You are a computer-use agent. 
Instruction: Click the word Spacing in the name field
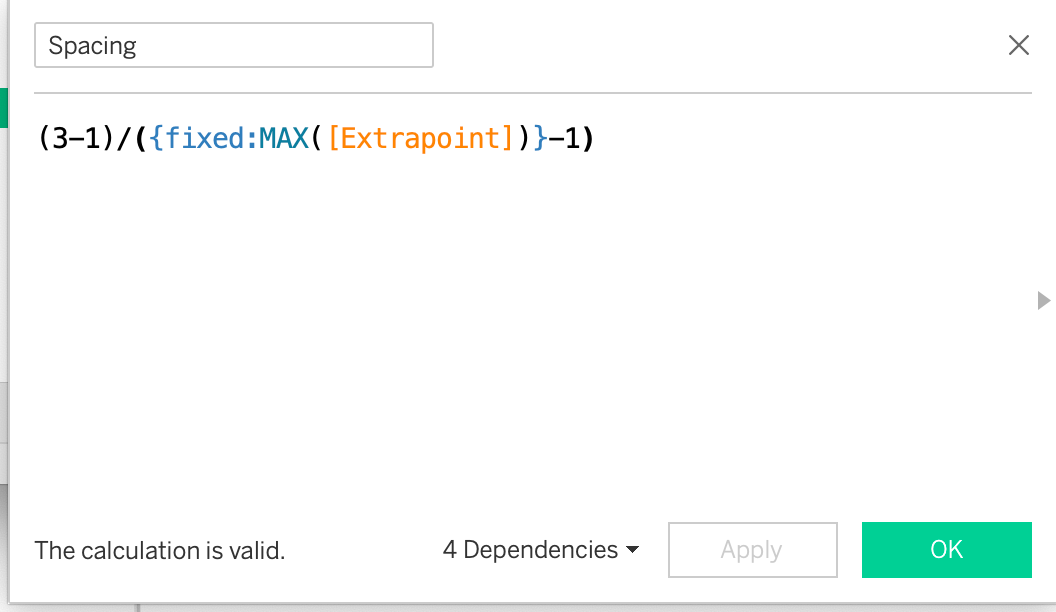pos(92,46)
